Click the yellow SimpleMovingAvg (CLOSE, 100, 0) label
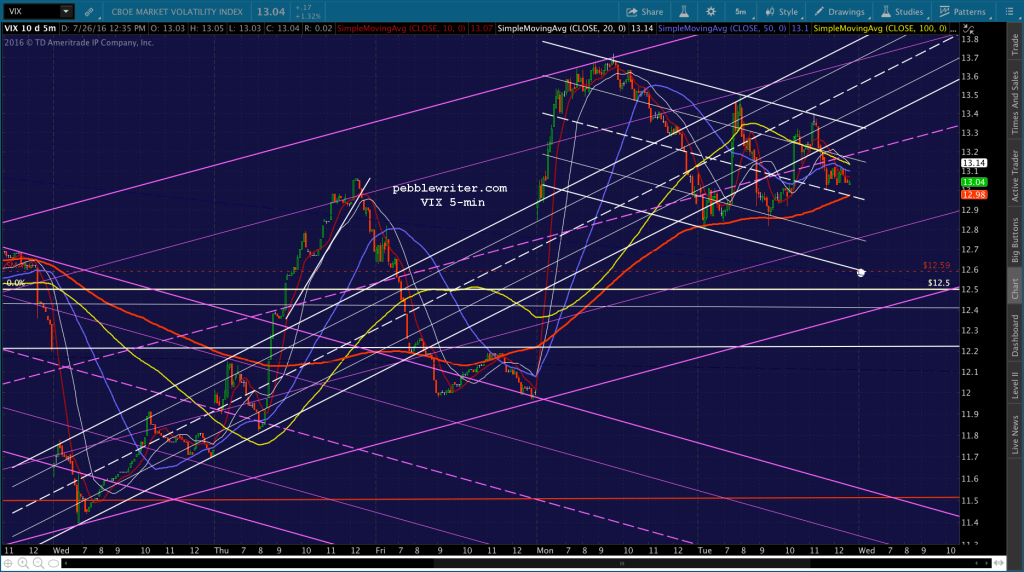The height and width of the screenshot is (572, 1024). [880, 29]
